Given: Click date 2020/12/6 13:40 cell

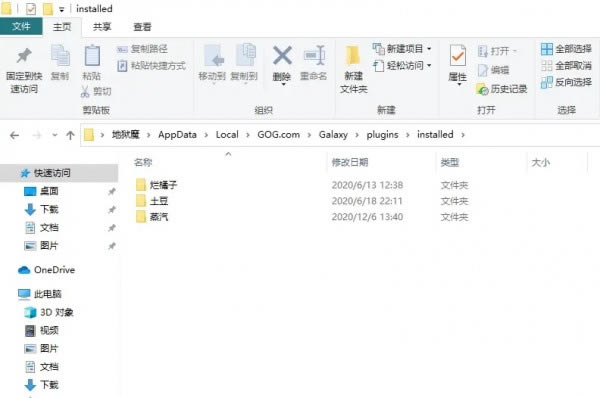Looking at the screenshot, I should pyautogui.click(x=367, y=217).
